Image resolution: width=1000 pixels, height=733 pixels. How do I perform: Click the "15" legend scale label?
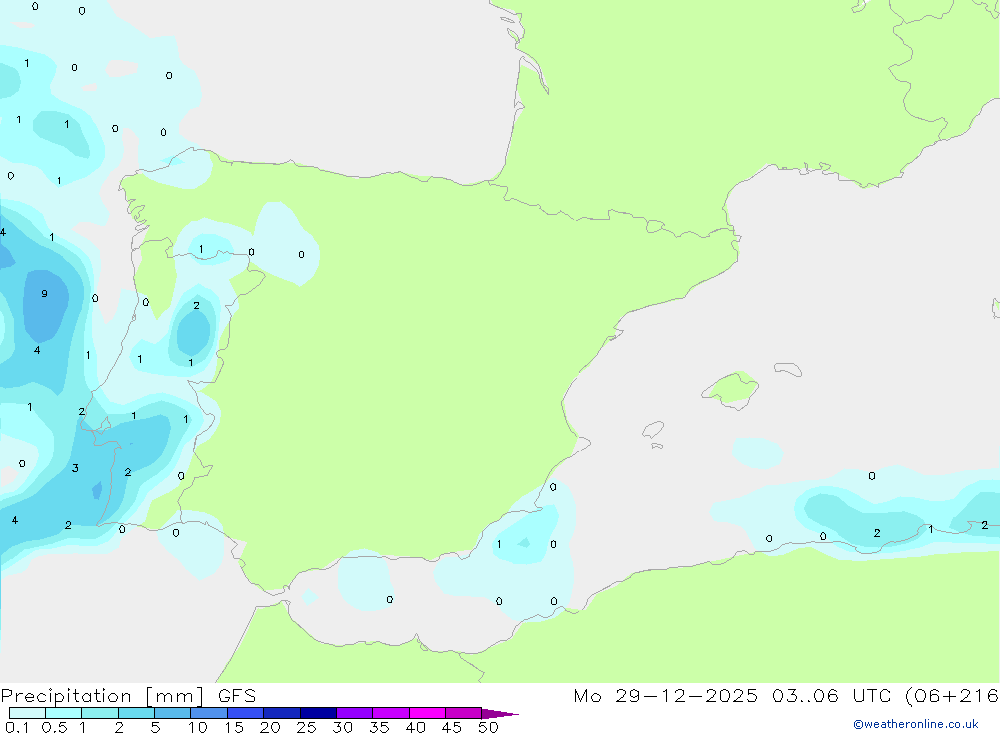coord(234,727)
